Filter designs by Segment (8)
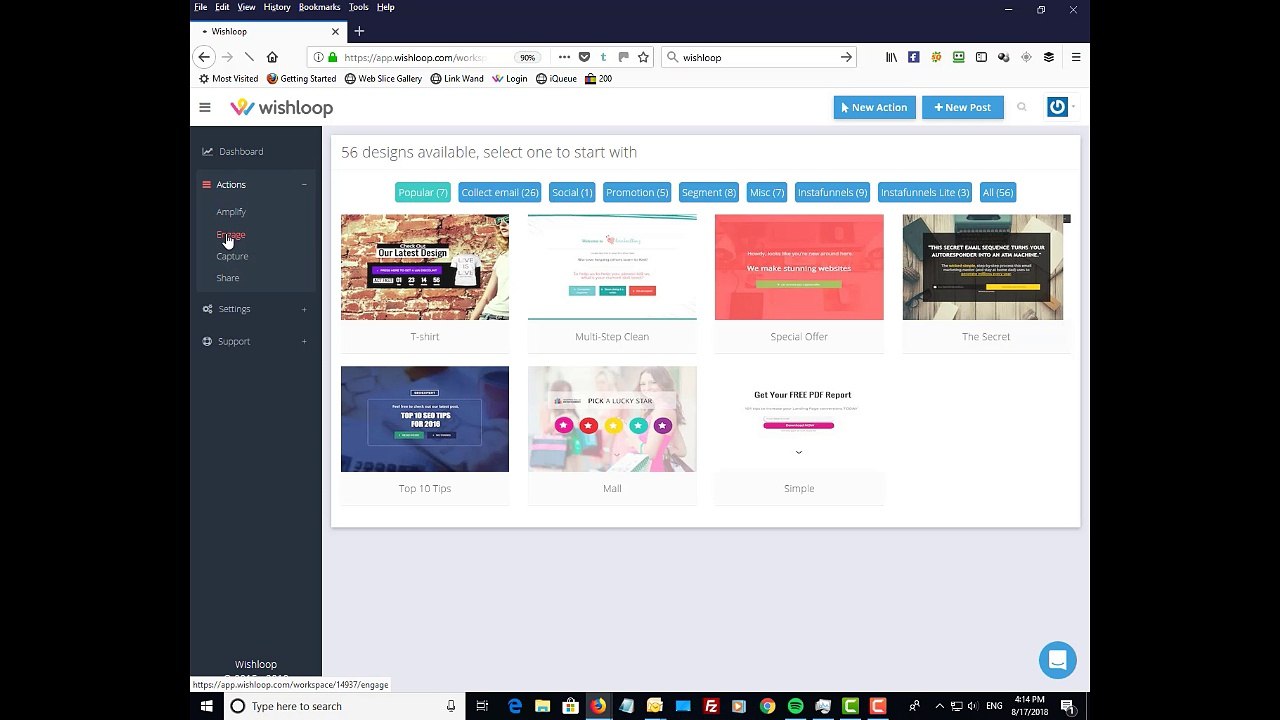The image size is (1280, 720). [x=708, y=193]
